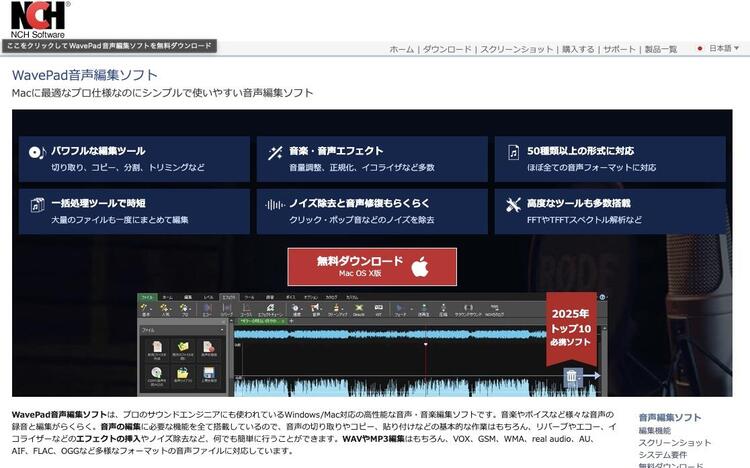
Task: Click the 逆再生 icon in WavePad toolbar
Action: [x=424, y=310]
